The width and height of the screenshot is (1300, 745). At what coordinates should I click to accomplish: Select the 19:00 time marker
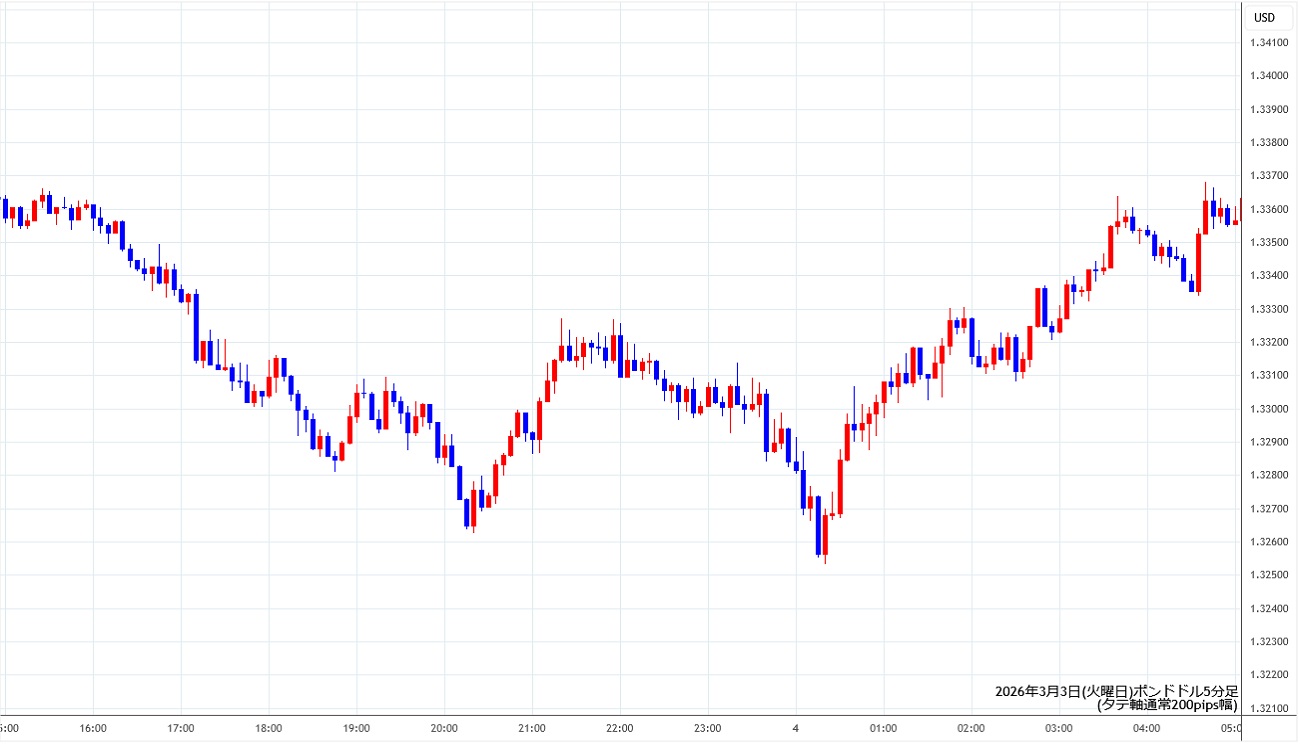[x=357, y=728]
